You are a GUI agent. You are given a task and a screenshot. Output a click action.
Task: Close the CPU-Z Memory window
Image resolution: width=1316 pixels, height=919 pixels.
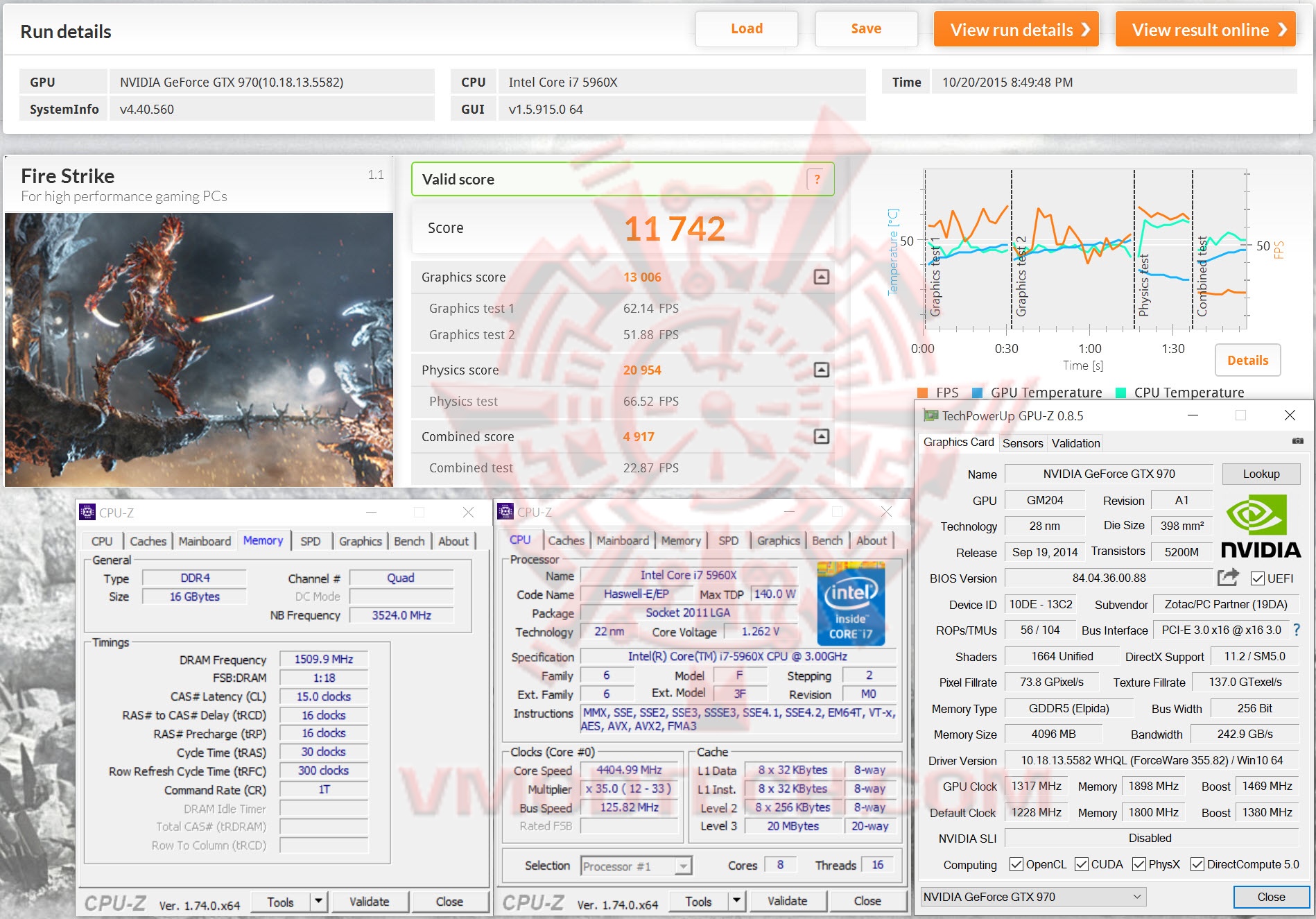[468, 513]
